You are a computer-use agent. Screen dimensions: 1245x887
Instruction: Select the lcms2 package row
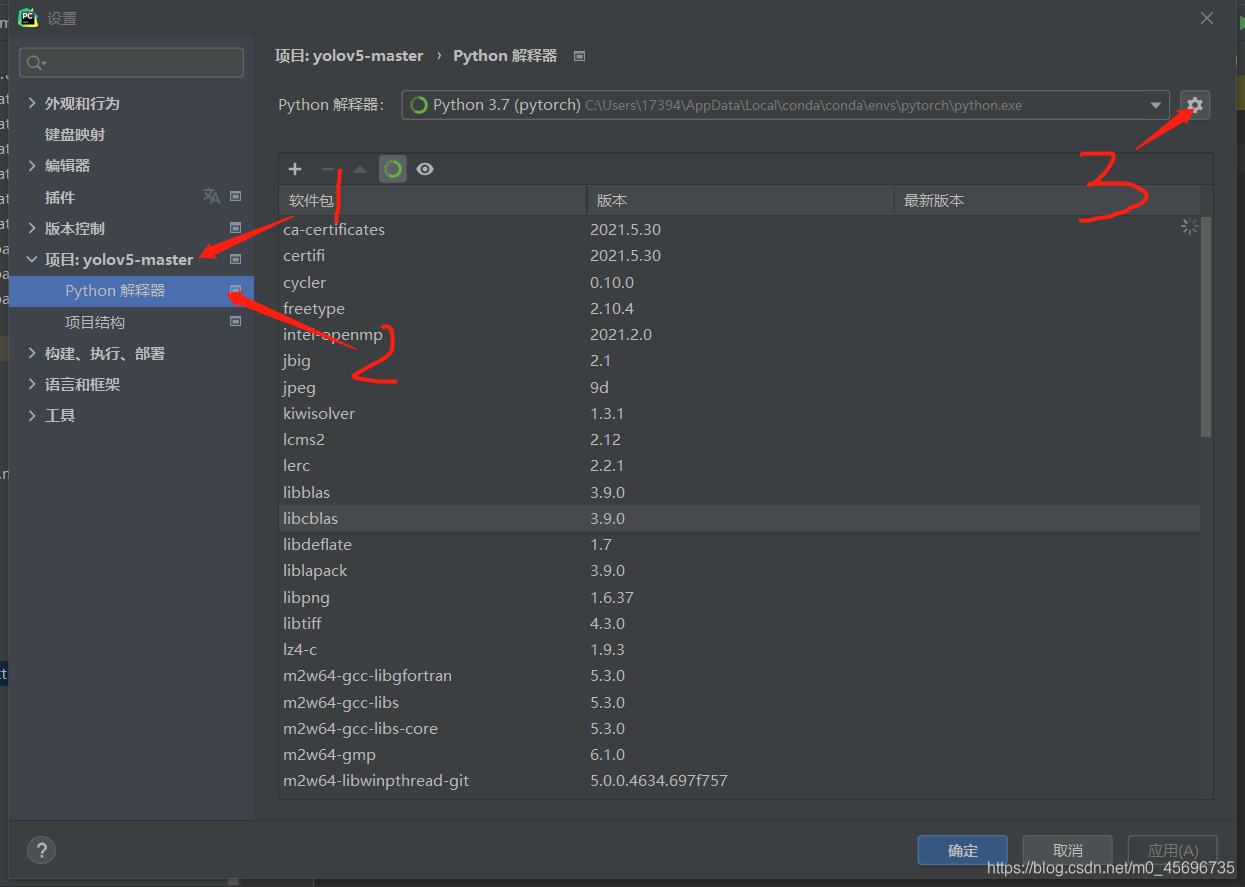pos(739,439)
